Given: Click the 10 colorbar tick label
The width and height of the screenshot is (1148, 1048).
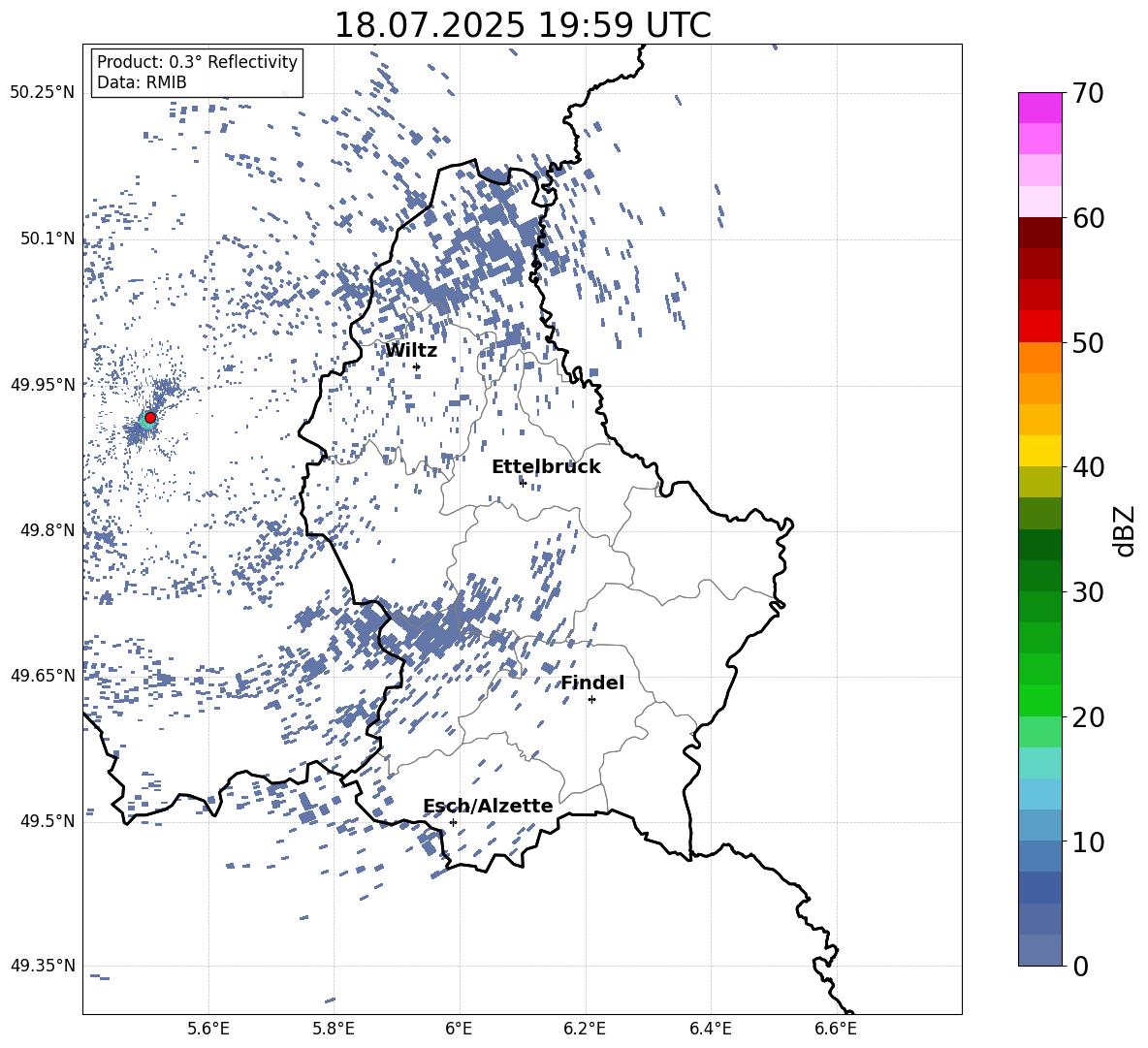Looking at the screenshot, I should point(1088,842).
